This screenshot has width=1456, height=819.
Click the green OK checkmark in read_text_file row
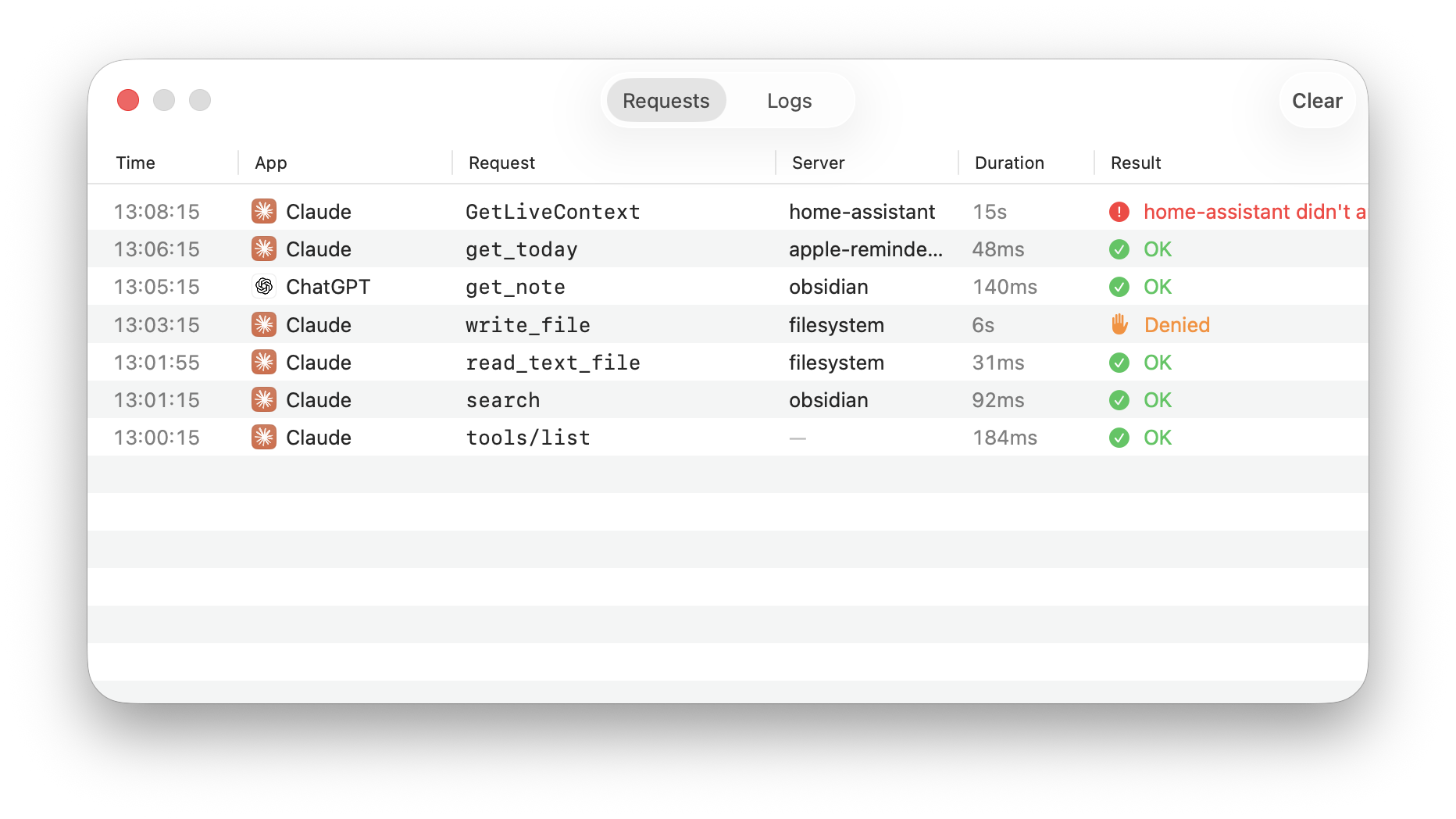(x=1119, y=363)
